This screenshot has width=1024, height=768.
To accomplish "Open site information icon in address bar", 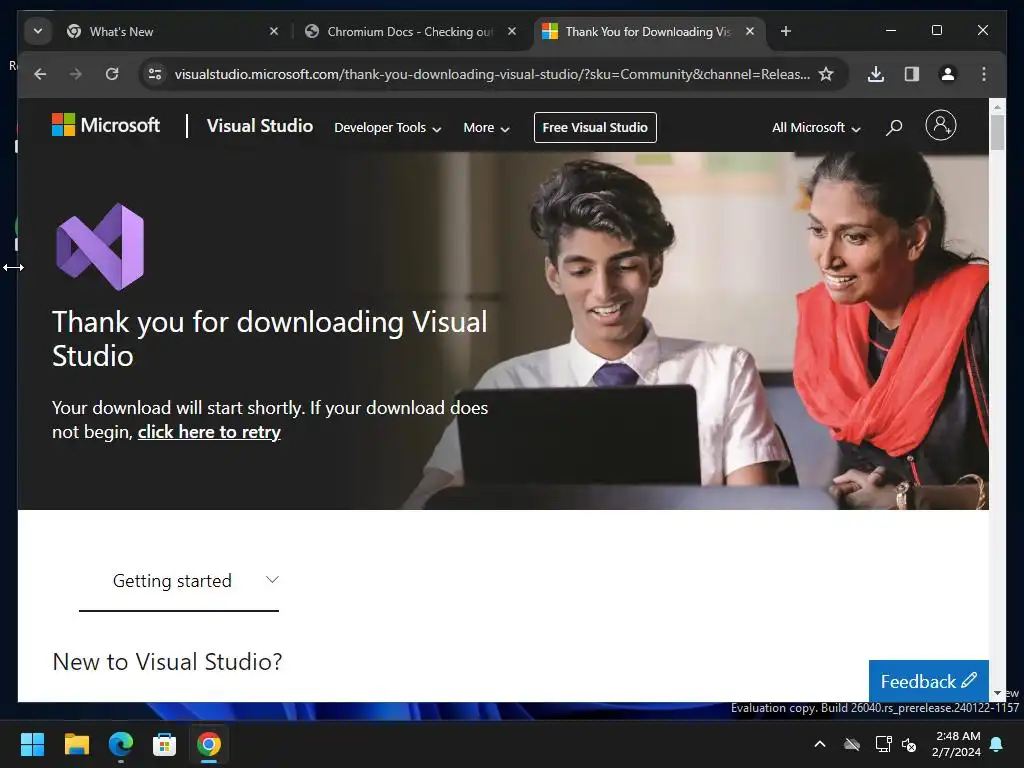I will click(155, 74).
